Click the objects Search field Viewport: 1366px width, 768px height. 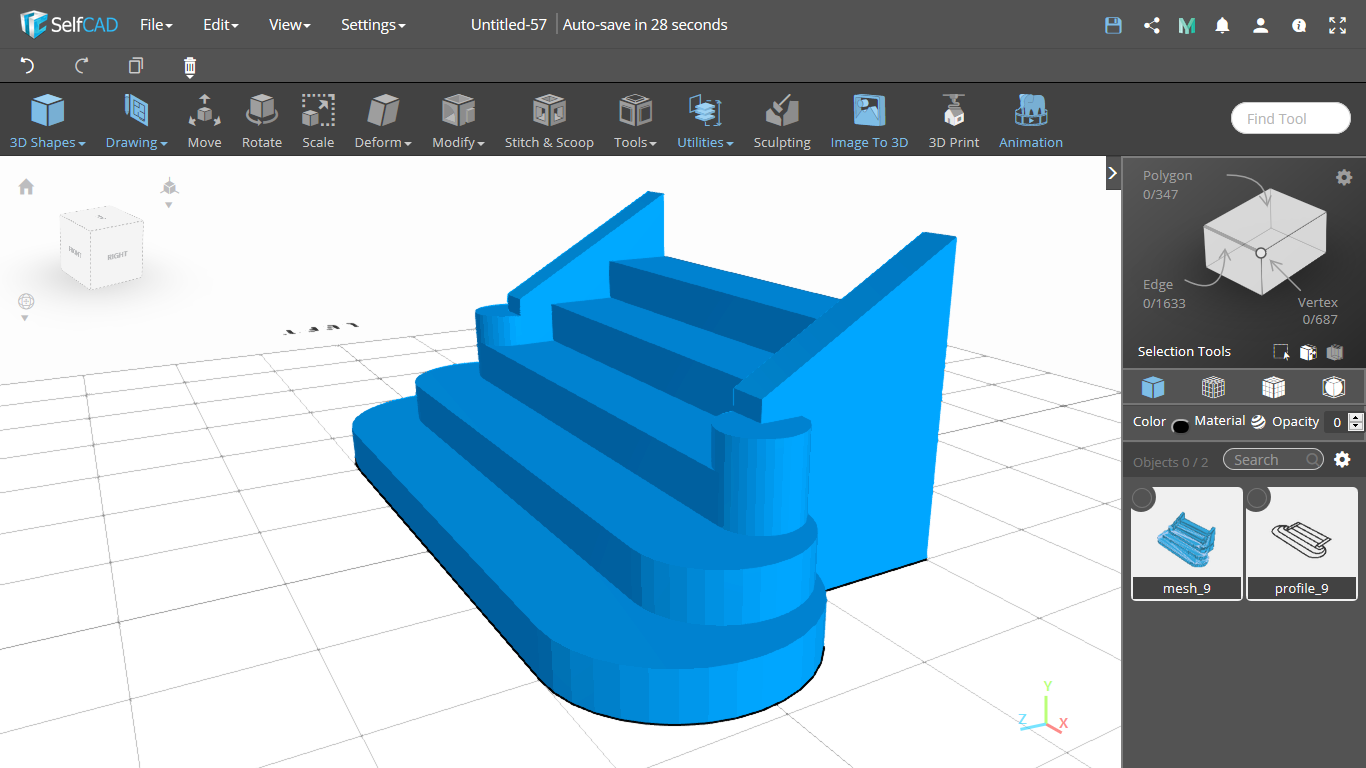tap(1272, 459)
